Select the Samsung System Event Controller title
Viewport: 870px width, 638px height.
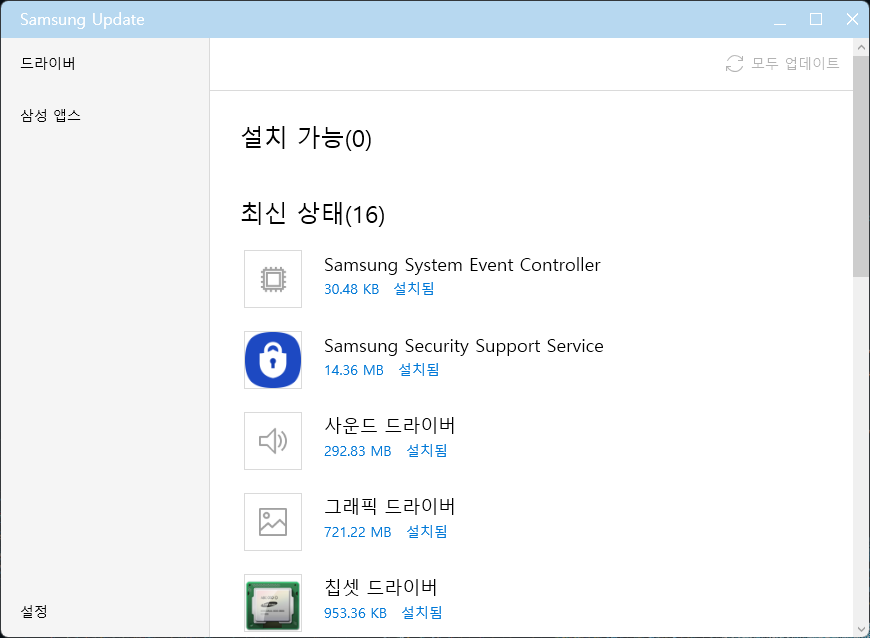point(462,265)
